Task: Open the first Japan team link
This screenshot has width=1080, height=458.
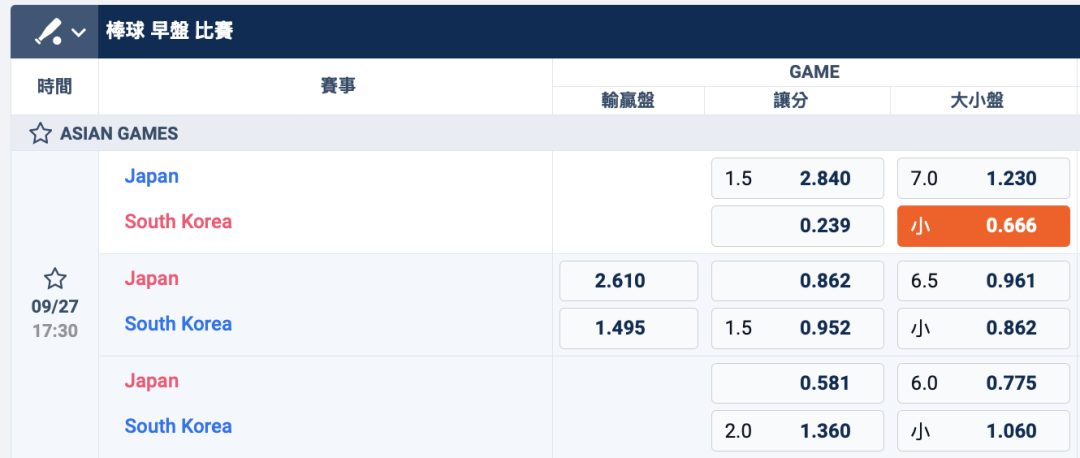Action: pyautogui.click(x=152, y=176)
